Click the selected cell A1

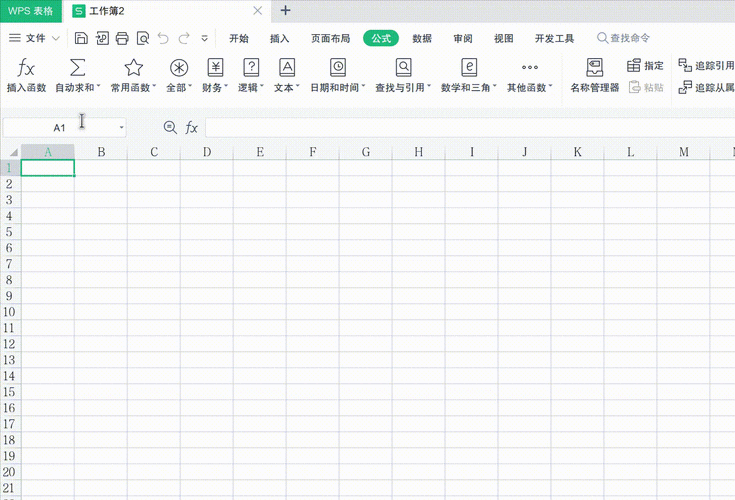[x=48, y=168]
